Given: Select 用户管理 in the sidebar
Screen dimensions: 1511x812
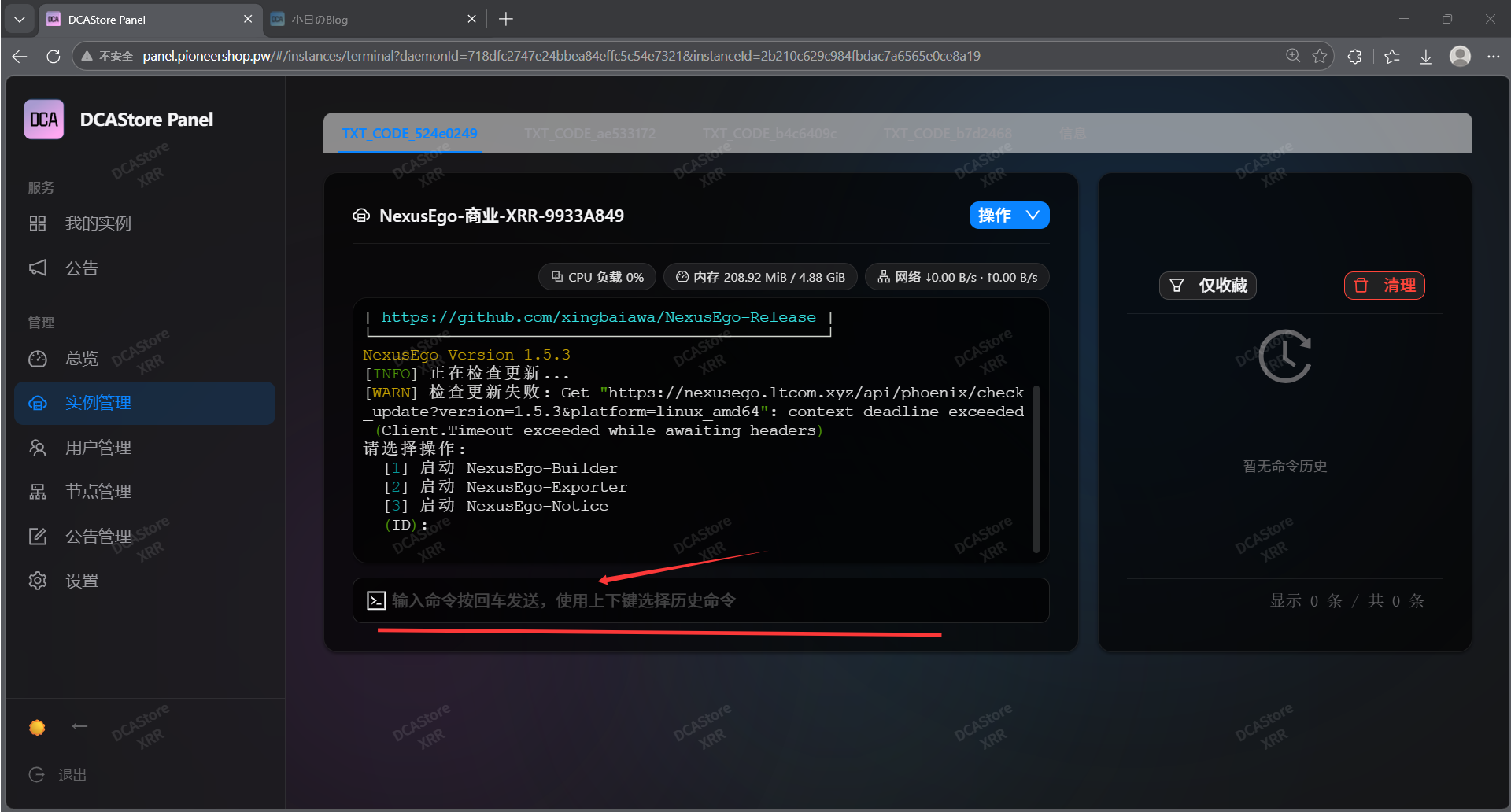Looking at the screenshot, I should (98, 448).
